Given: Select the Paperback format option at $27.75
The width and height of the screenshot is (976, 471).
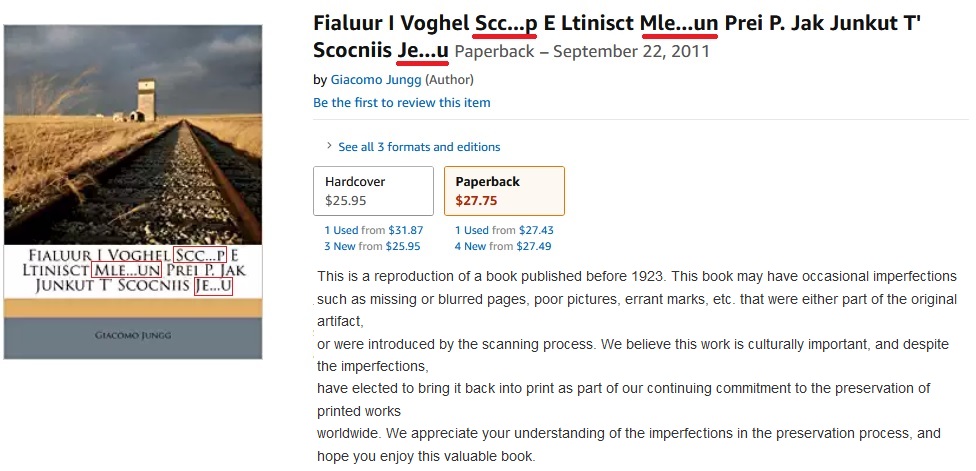Looking at the screenshot, I should pos(504,191).
